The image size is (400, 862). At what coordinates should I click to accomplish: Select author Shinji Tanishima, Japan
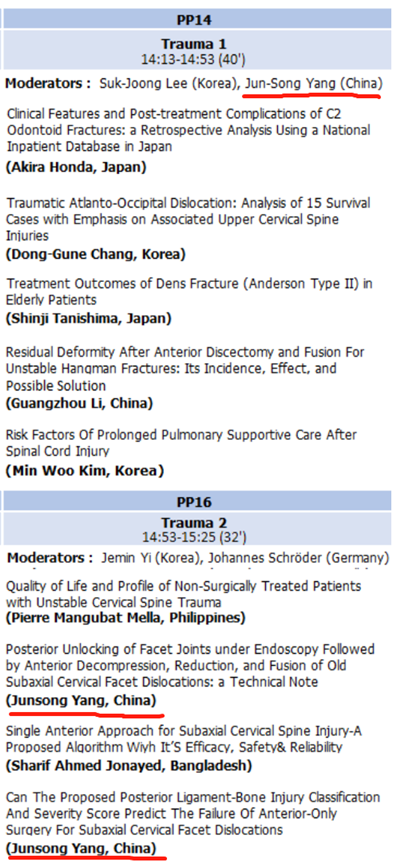pos(88,318)
